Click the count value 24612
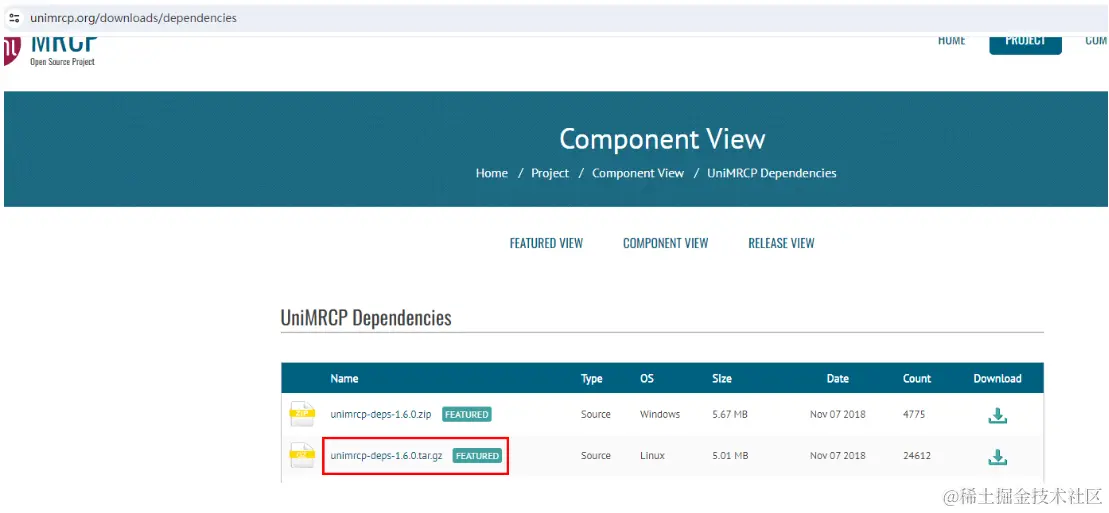The height and width of the screenshot is (513, 1109). [917, 456]
